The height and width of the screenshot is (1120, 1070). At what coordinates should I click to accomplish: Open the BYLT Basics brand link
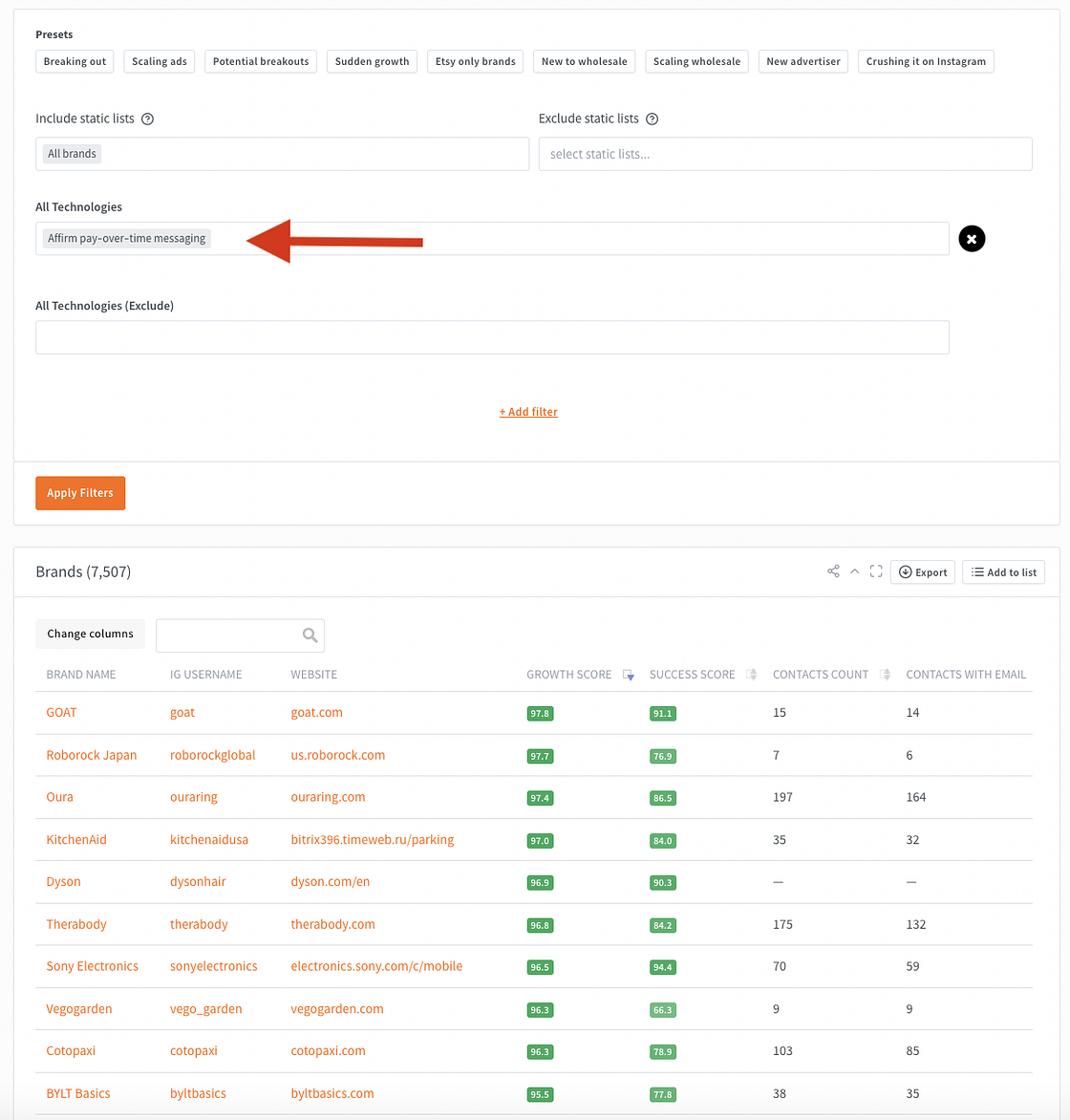click(77, 1093)
